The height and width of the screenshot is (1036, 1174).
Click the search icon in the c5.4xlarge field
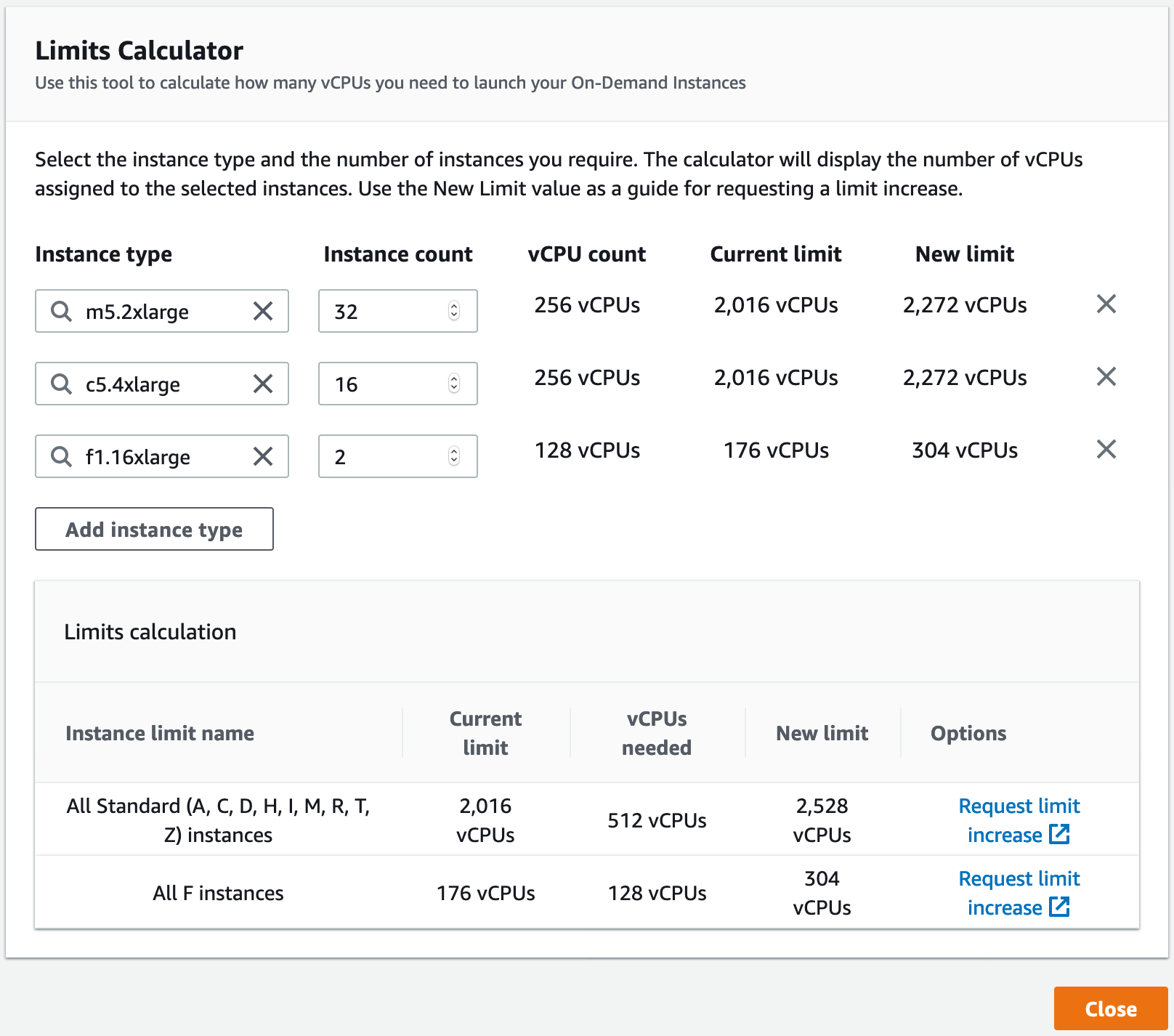[61, 384]
